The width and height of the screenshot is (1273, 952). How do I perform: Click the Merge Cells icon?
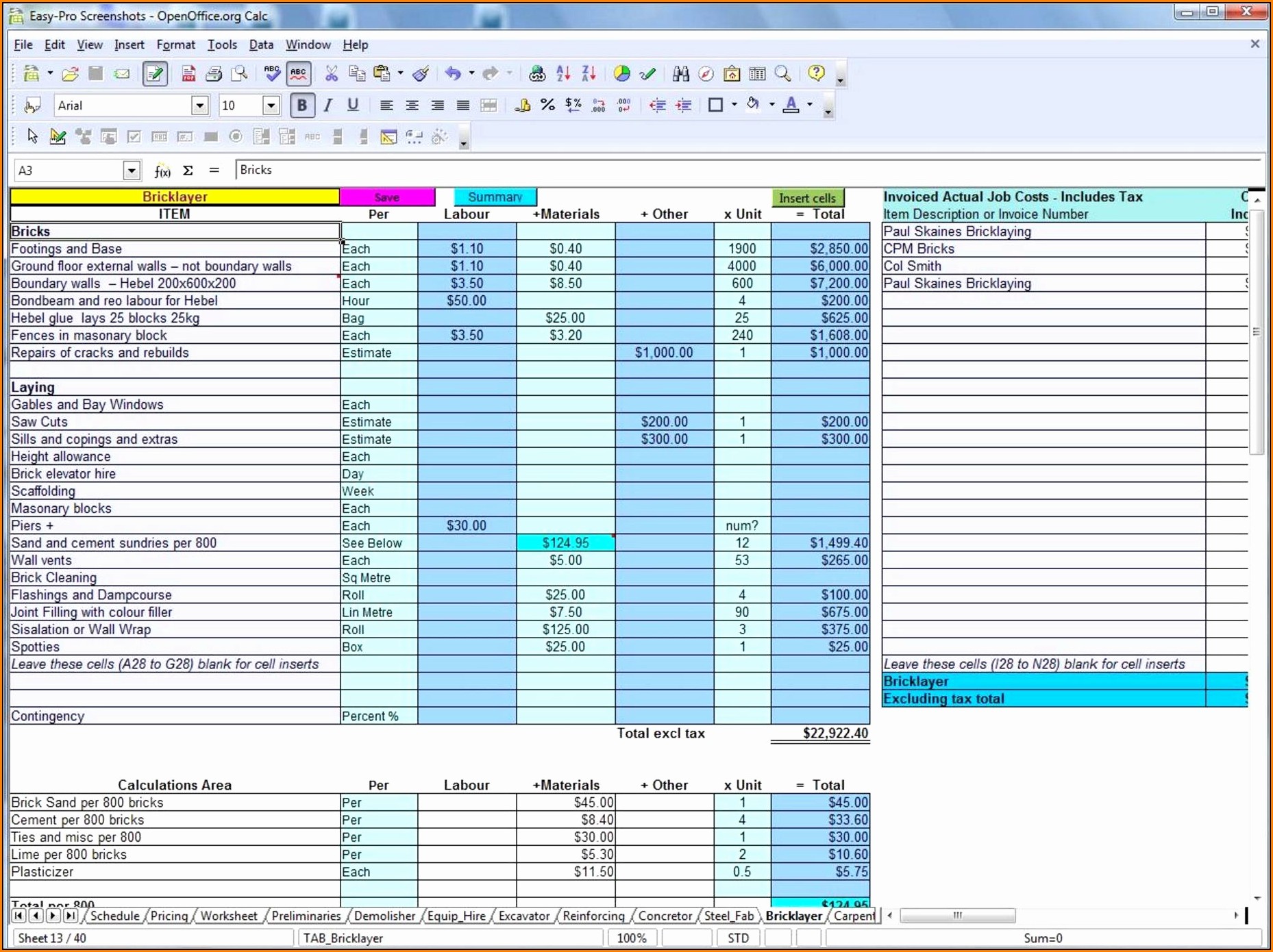(489, 105)
